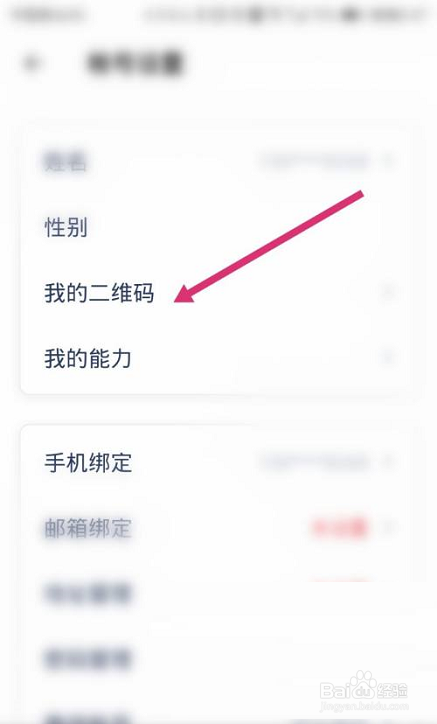Screen dimensions: 437x724
Task: Tap the chevron on 邮箱绑定 row
Action: [389, 528]
